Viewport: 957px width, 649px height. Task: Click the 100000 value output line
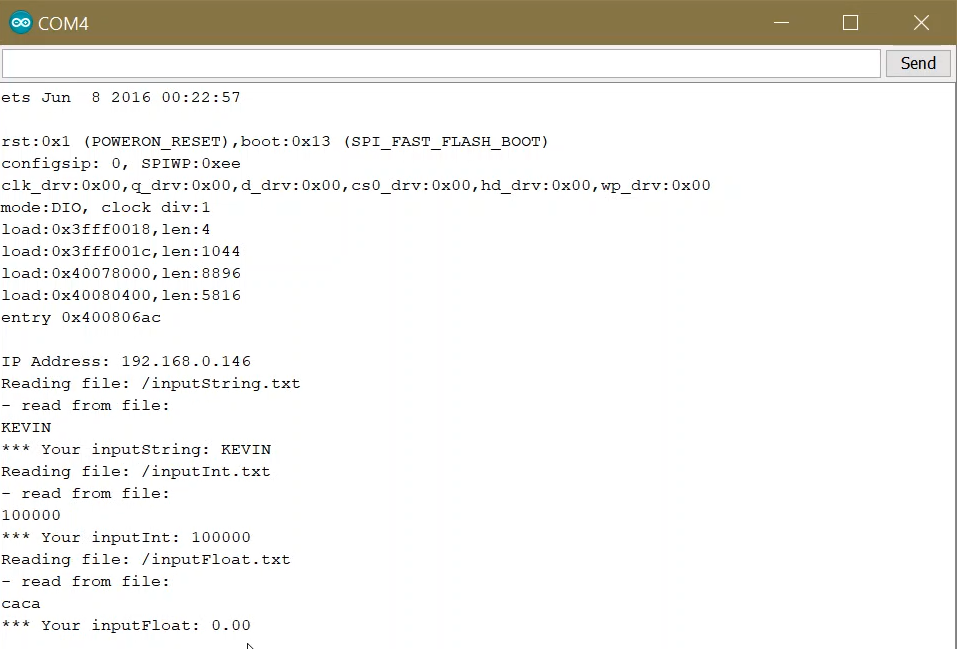click(x=29, y=515)
